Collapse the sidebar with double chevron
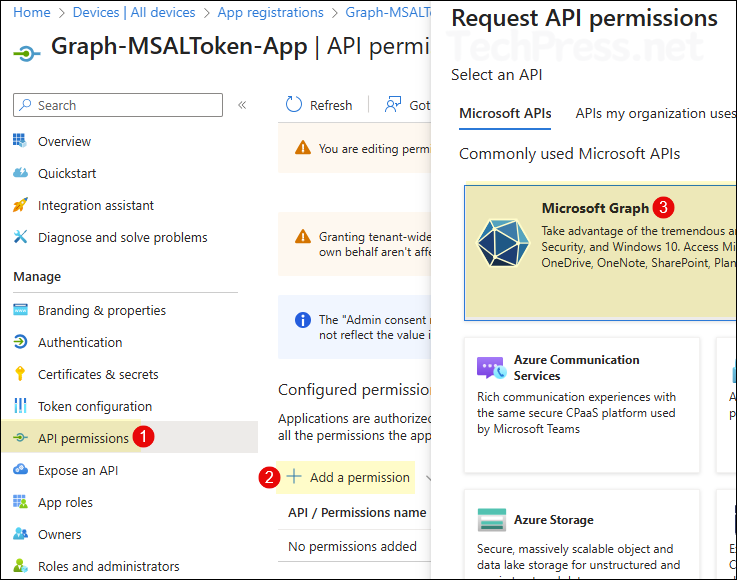 242,105
